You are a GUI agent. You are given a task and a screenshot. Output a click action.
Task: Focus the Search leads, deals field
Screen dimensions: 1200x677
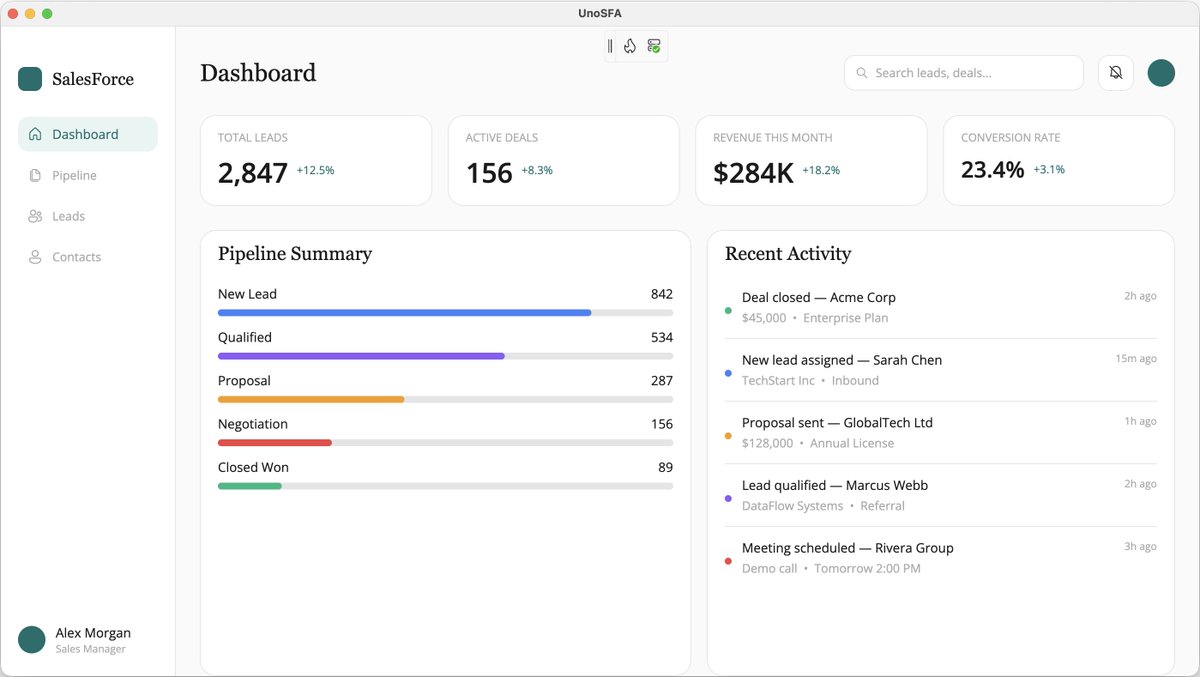(964, 73)
